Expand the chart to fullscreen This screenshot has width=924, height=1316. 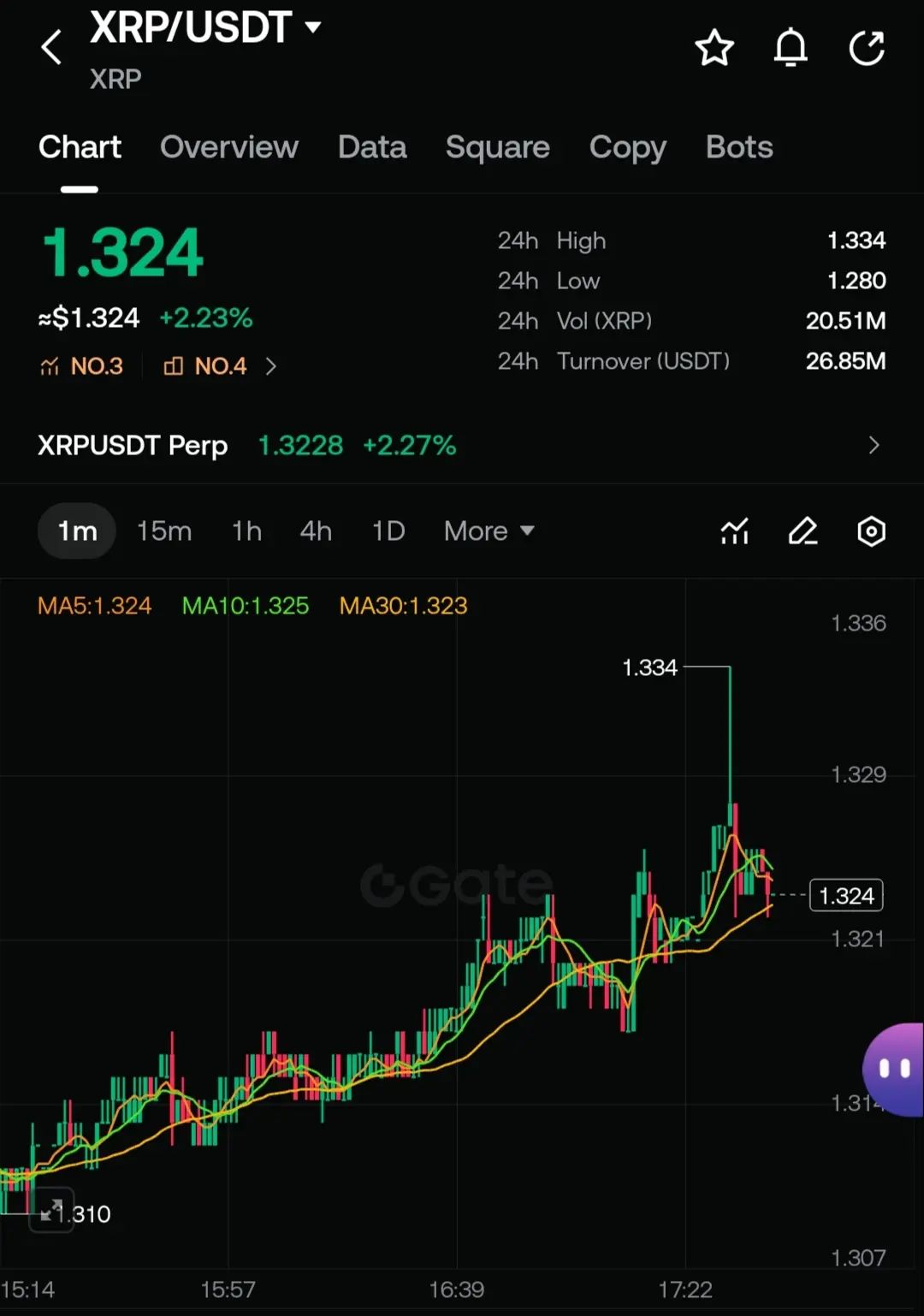(x=51, y=1211)
